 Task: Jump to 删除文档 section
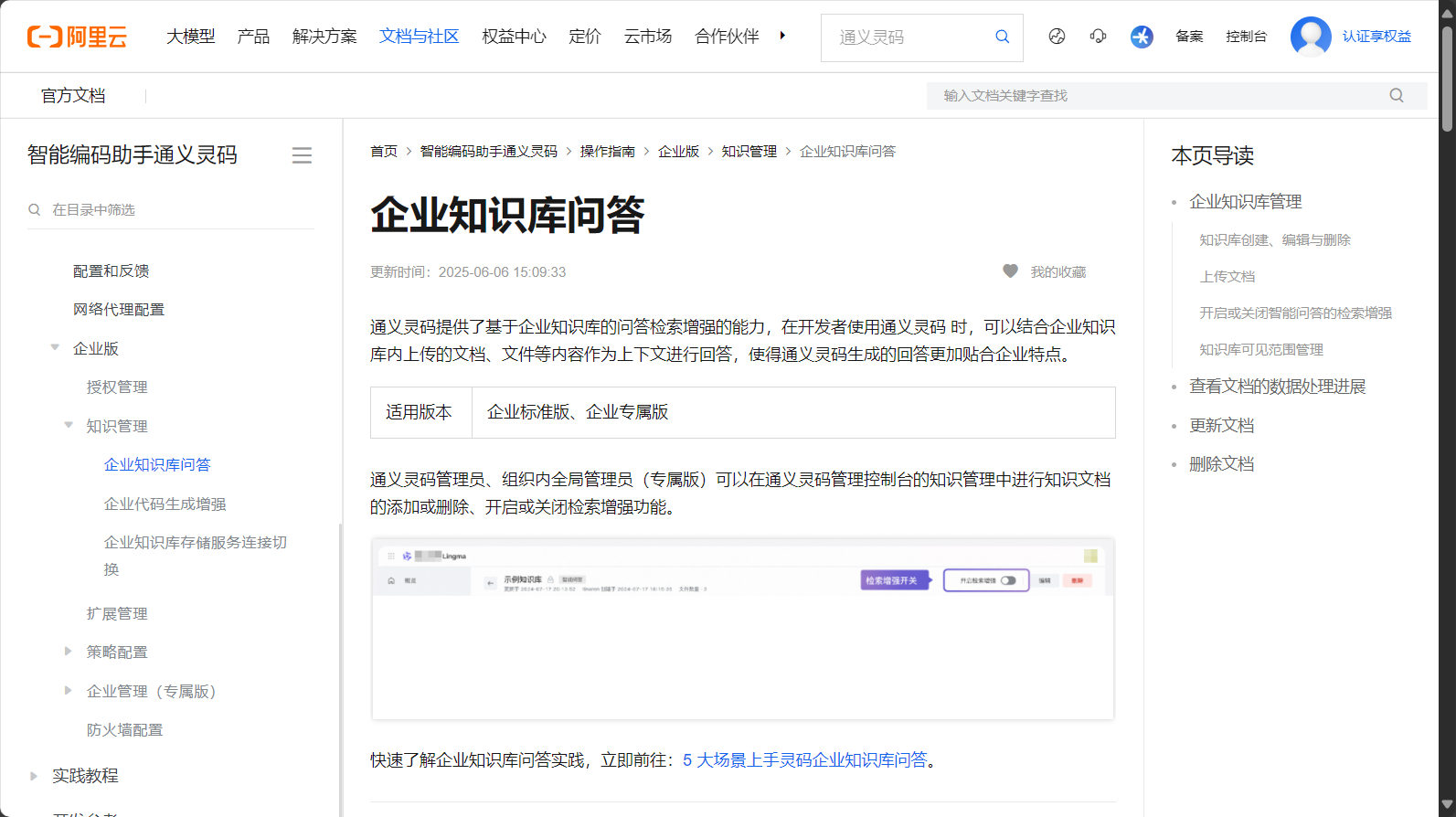pos(1221,464)
